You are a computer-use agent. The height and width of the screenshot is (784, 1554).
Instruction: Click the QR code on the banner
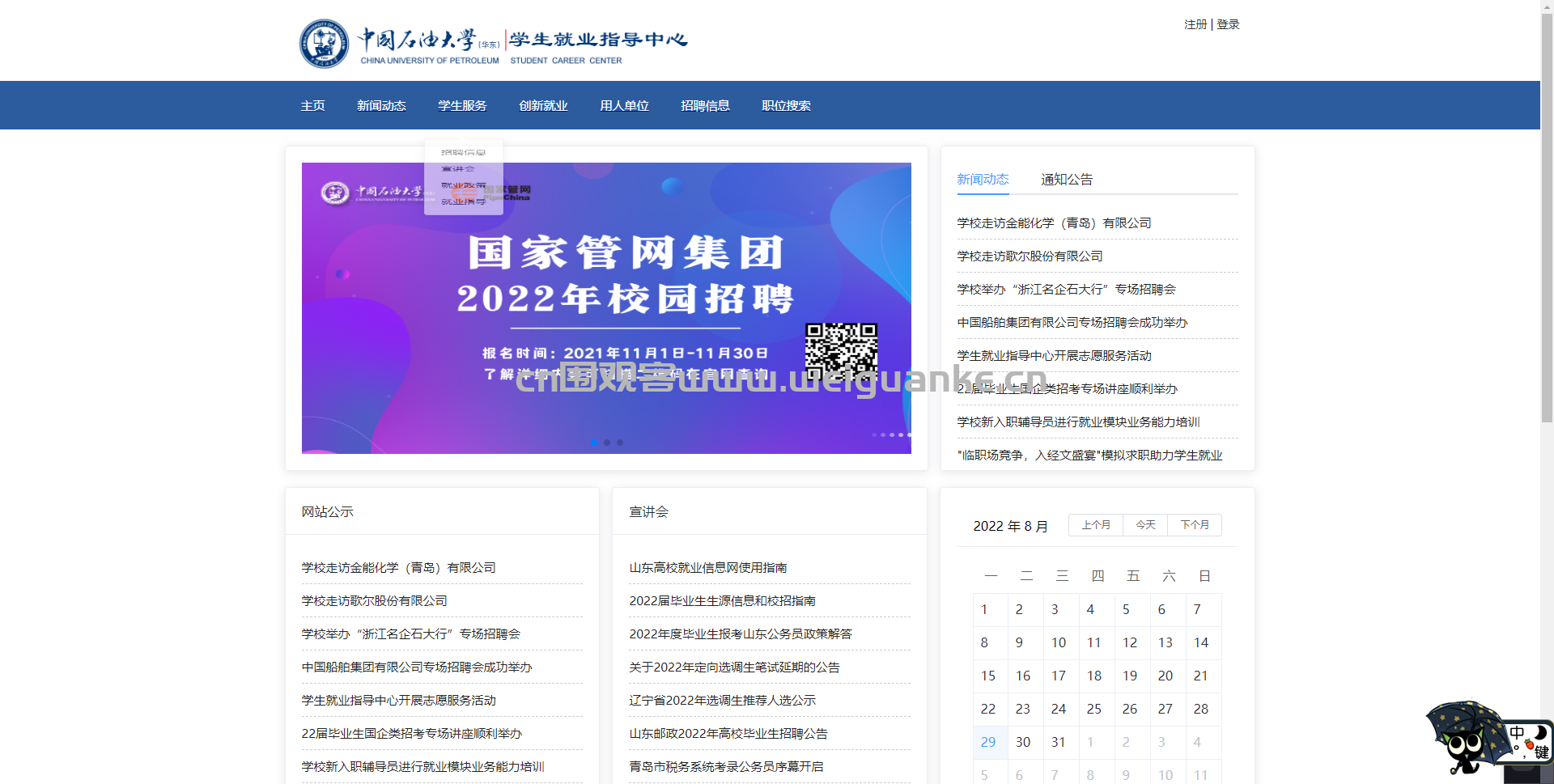pyautogui.click(x=841, y=351)
